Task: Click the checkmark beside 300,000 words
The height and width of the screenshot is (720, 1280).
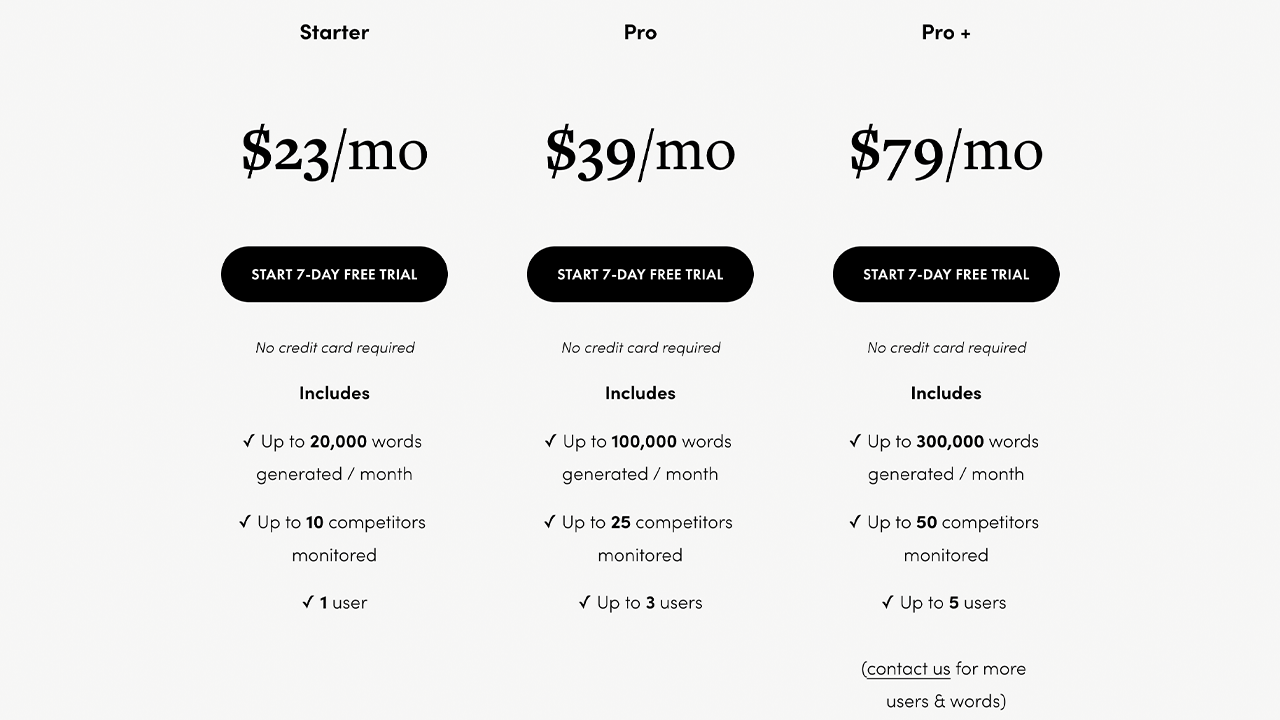Action: 855,441
